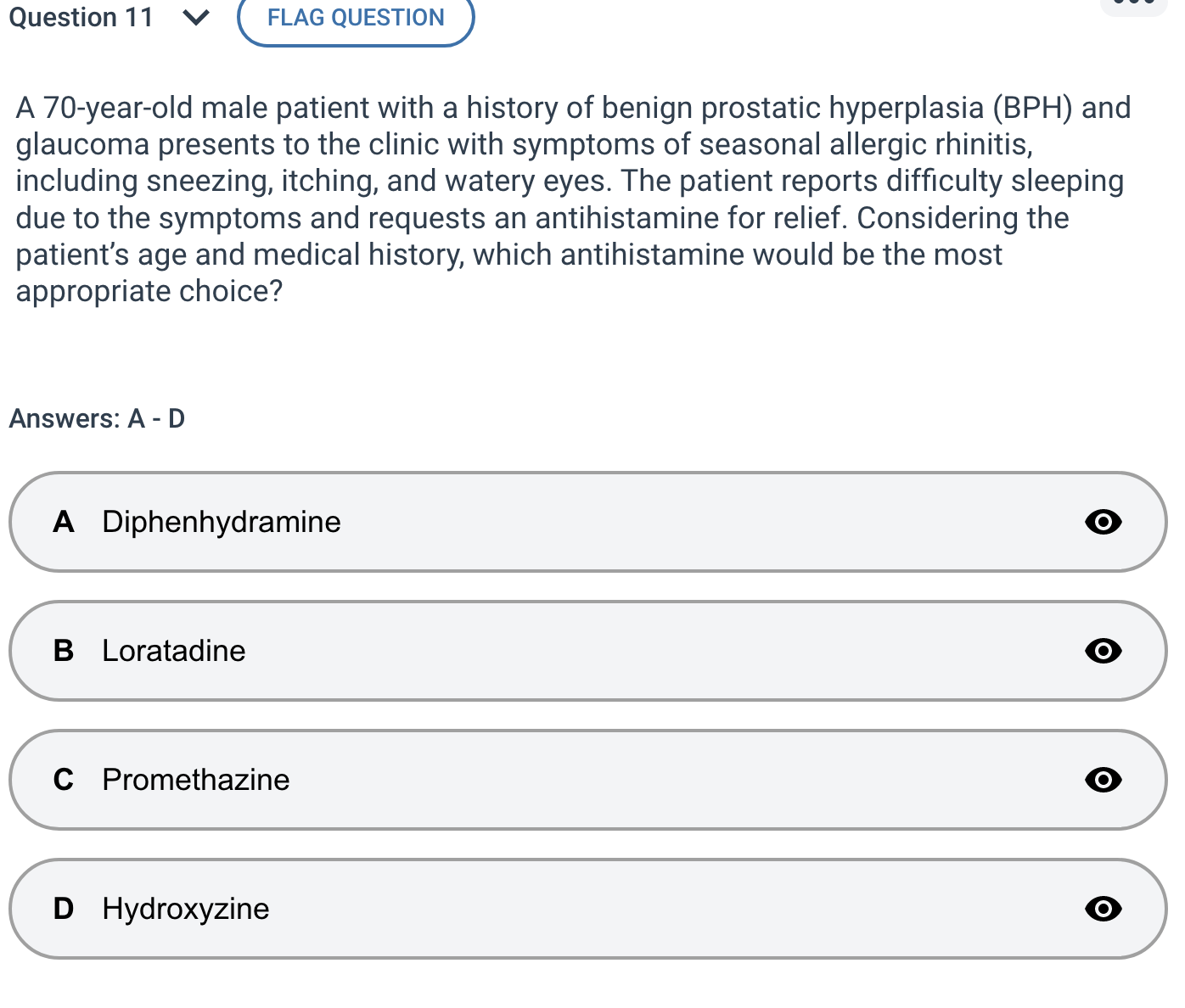Pick the Promethazine answer option
This screenshot has width=1185, height=1008.
[196, 780]
